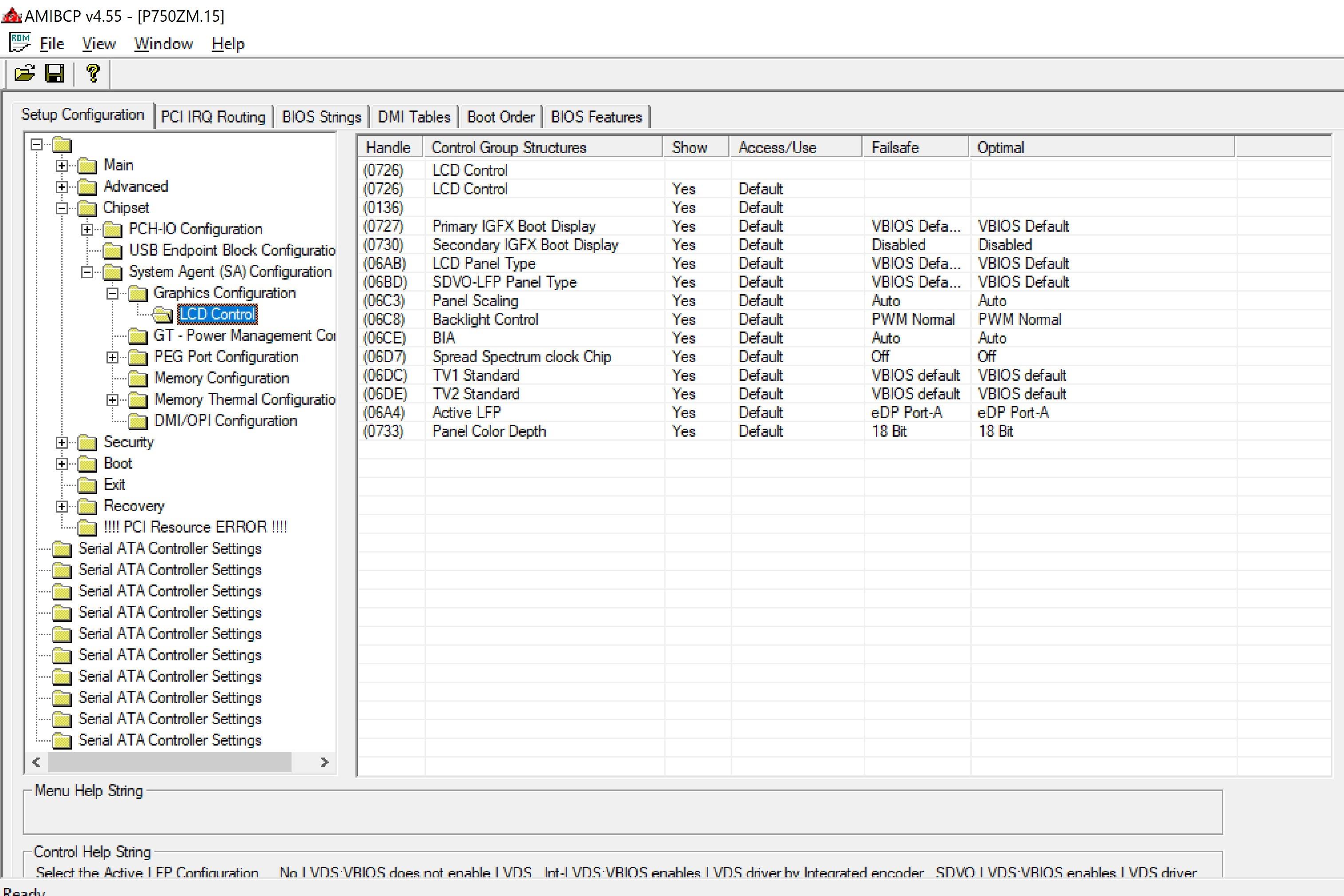Screen dimensions: 1344x896
Task: Select the DMI/OPI Configuration folder
Action: pyautogui.click(x=225, y=421)
